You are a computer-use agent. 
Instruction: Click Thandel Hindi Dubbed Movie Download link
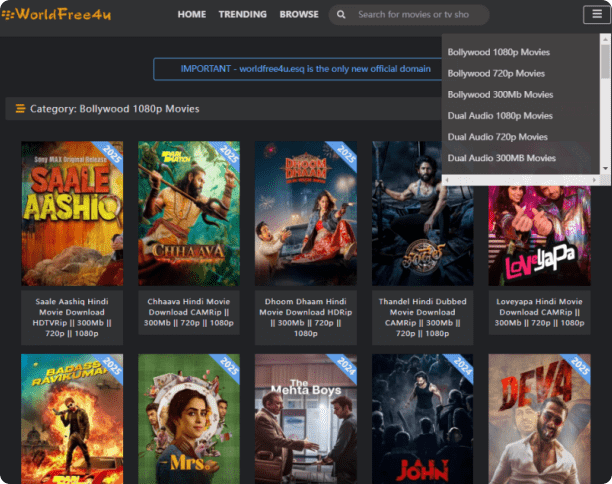[423, 317]
